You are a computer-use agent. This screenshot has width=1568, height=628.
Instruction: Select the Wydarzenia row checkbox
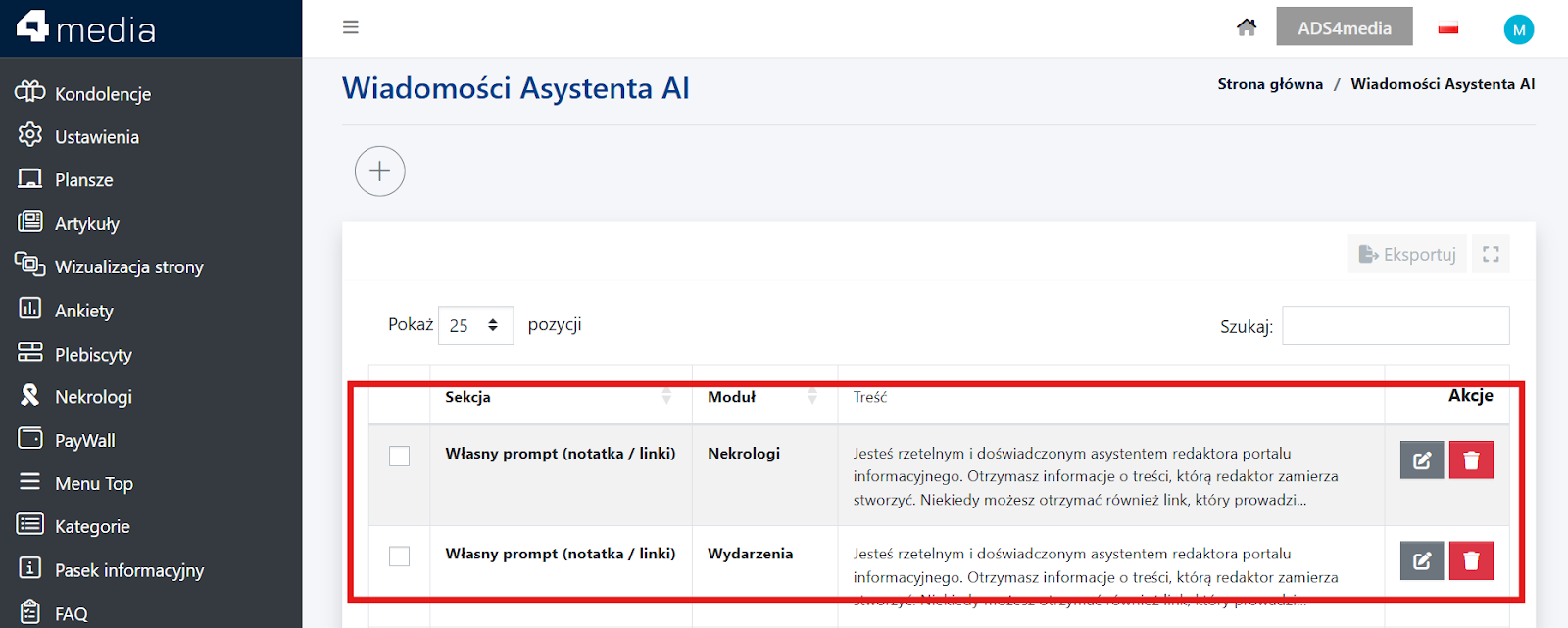tap(399, 556)
